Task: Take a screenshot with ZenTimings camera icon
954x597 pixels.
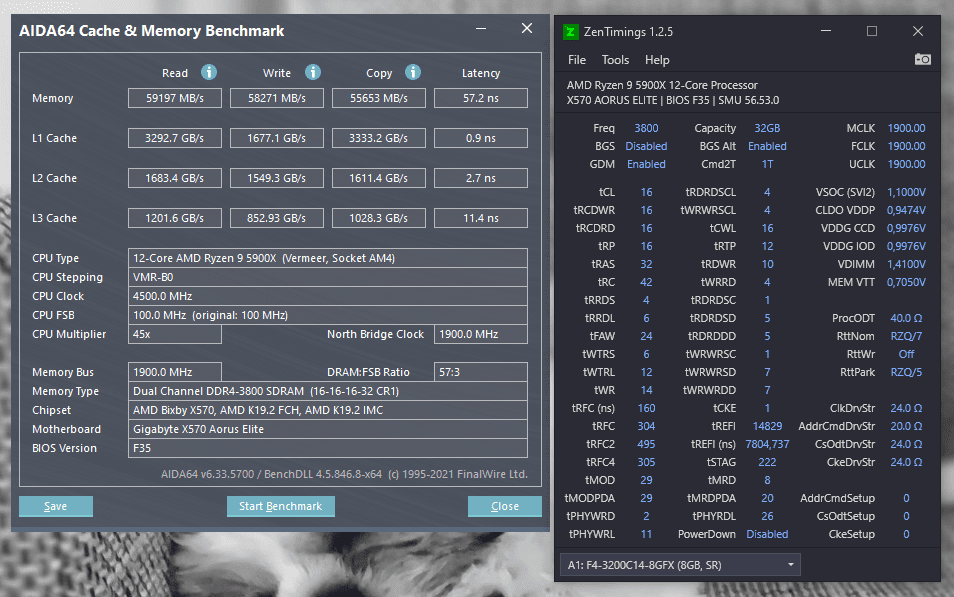Action: click(922, 60)
